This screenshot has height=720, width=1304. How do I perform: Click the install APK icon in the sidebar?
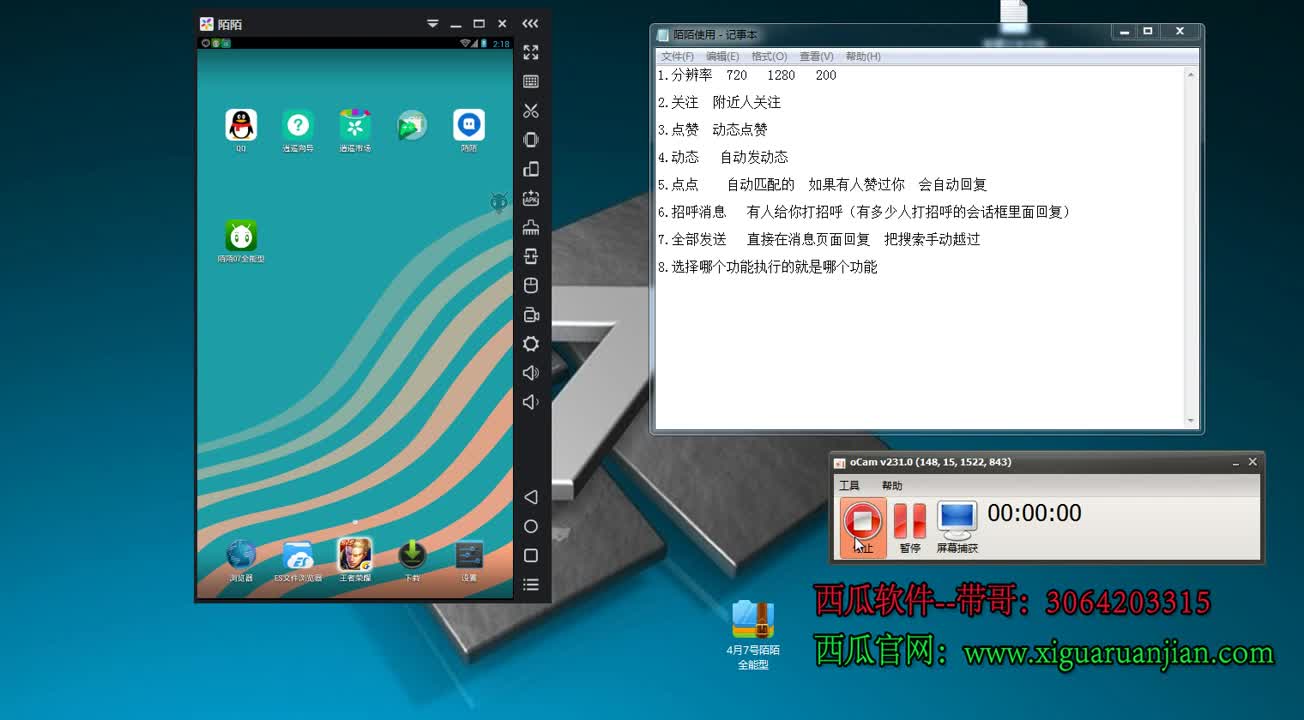(531, 198)
